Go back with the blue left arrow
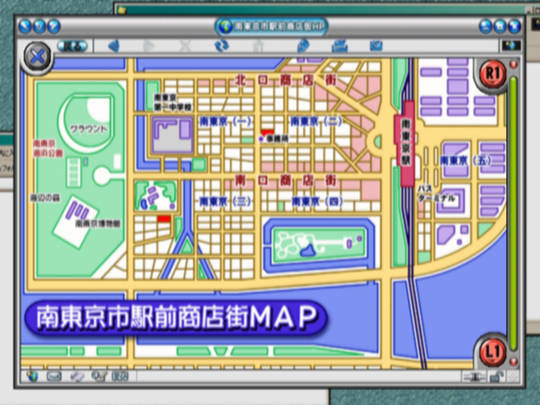The height and width of the screenshot is (405, 540). [x=114, y=46]
